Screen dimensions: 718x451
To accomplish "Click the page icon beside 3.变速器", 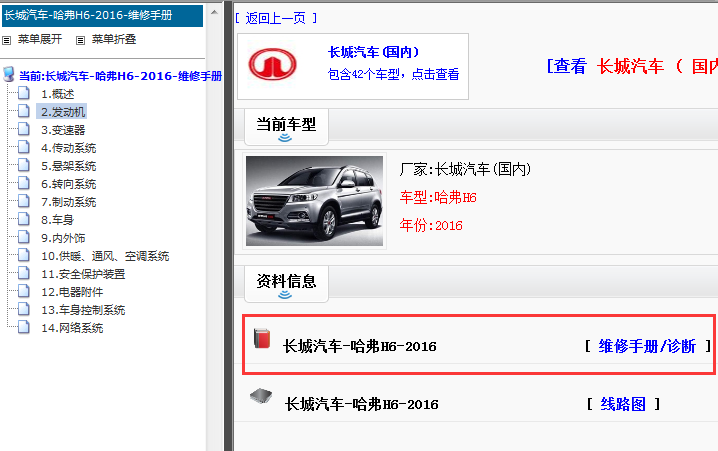I will tap(24, 130).
